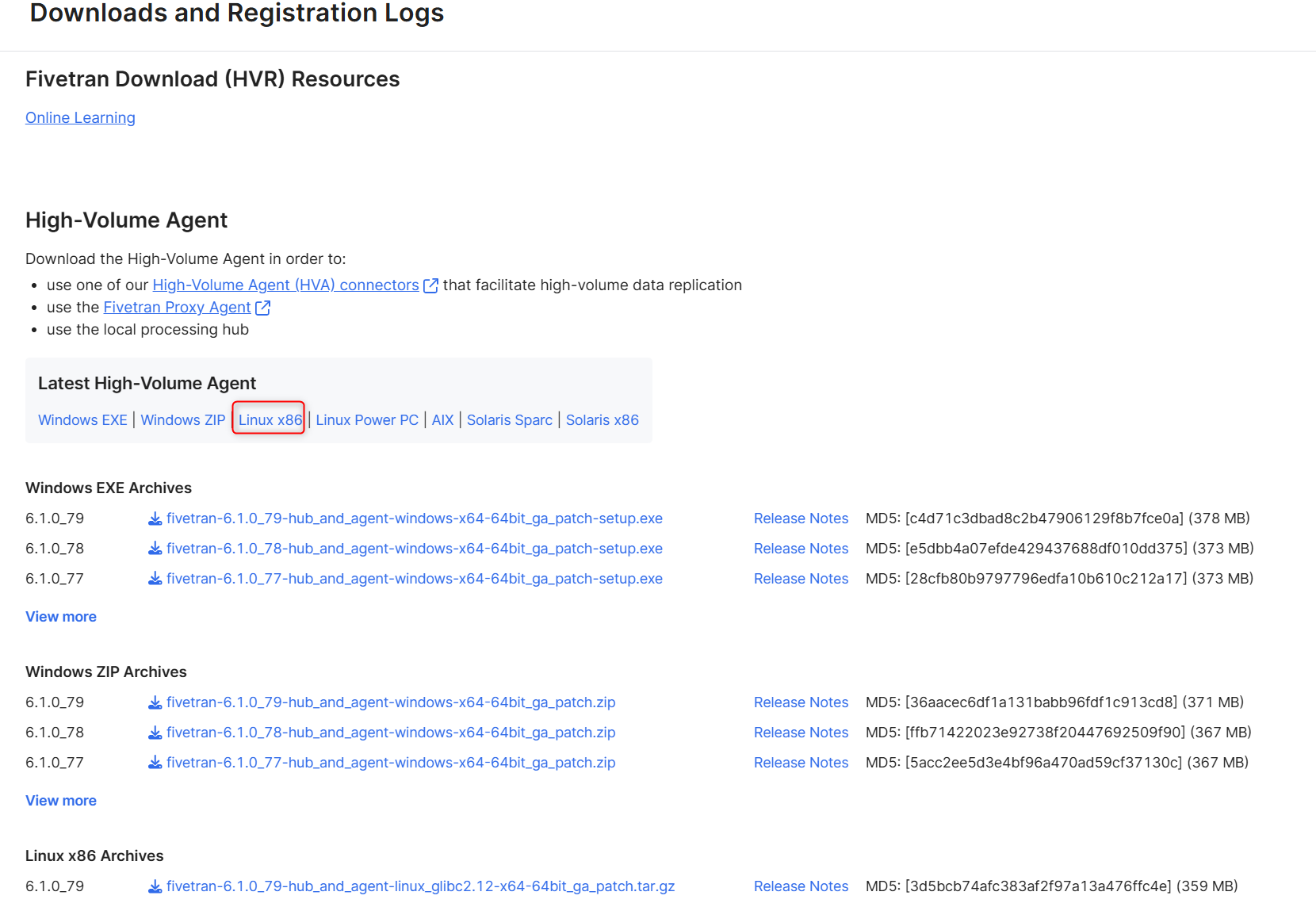Screen dimensions: 1316x907
Task: Open Release Notes for 6.1.0_79 Windows EXE
Action: [801, 519]
